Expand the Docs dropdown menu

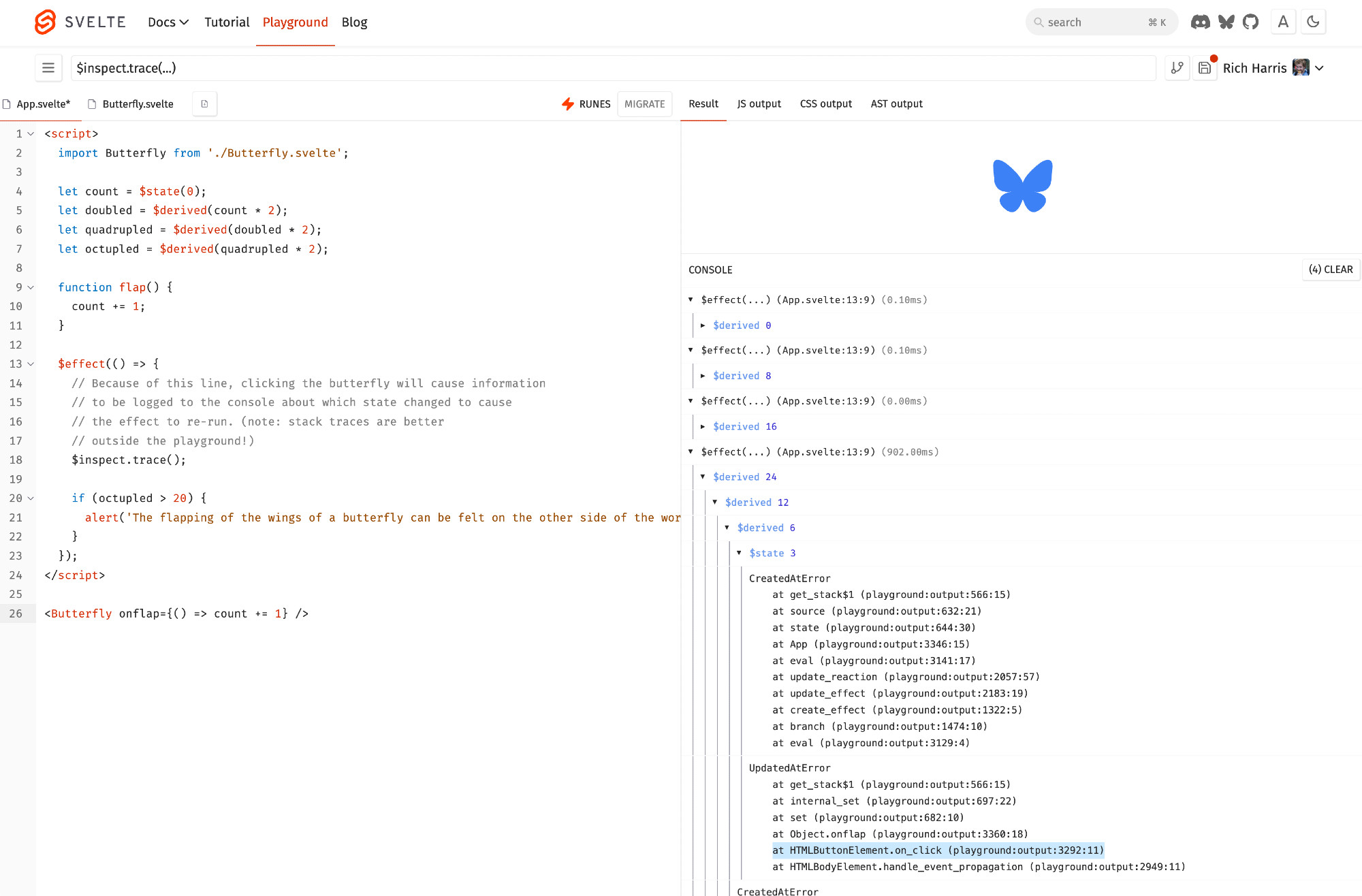[168, 22]
